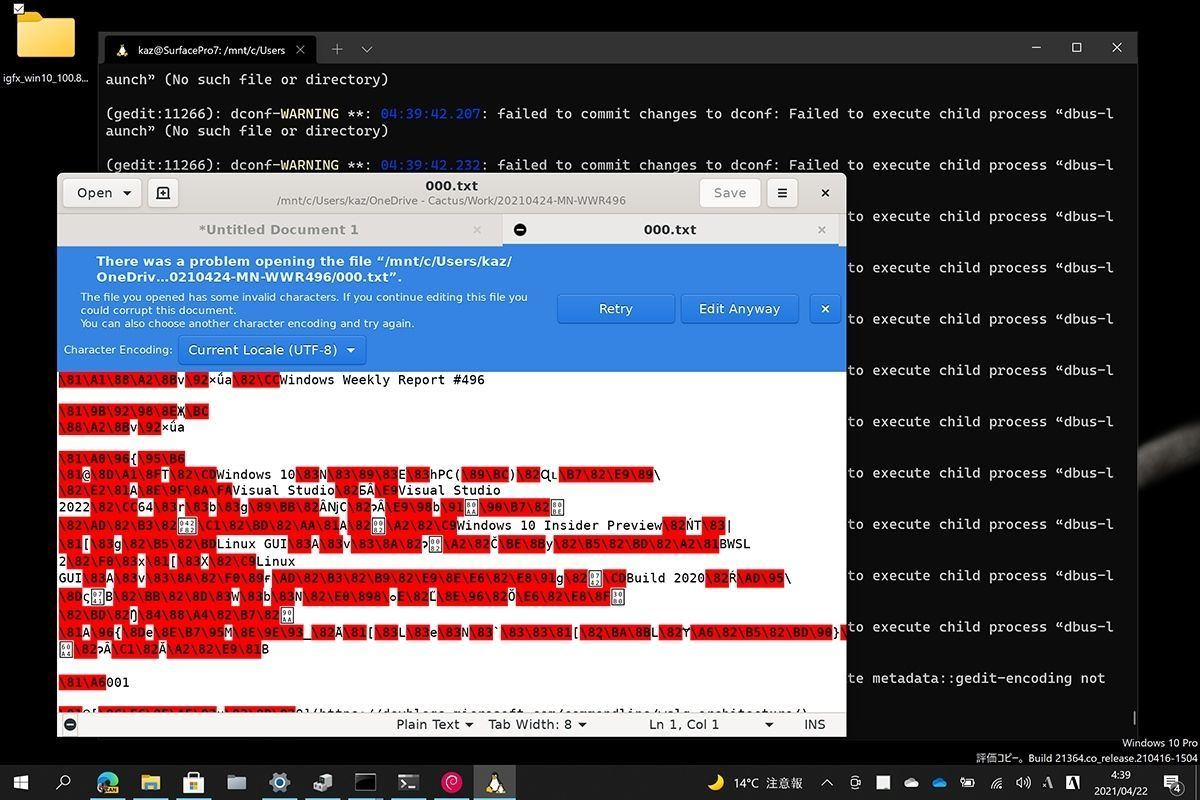Open Windows Search from the taskbar
The height and width of the screenshot is (800, 1200).
click(63, 783)
